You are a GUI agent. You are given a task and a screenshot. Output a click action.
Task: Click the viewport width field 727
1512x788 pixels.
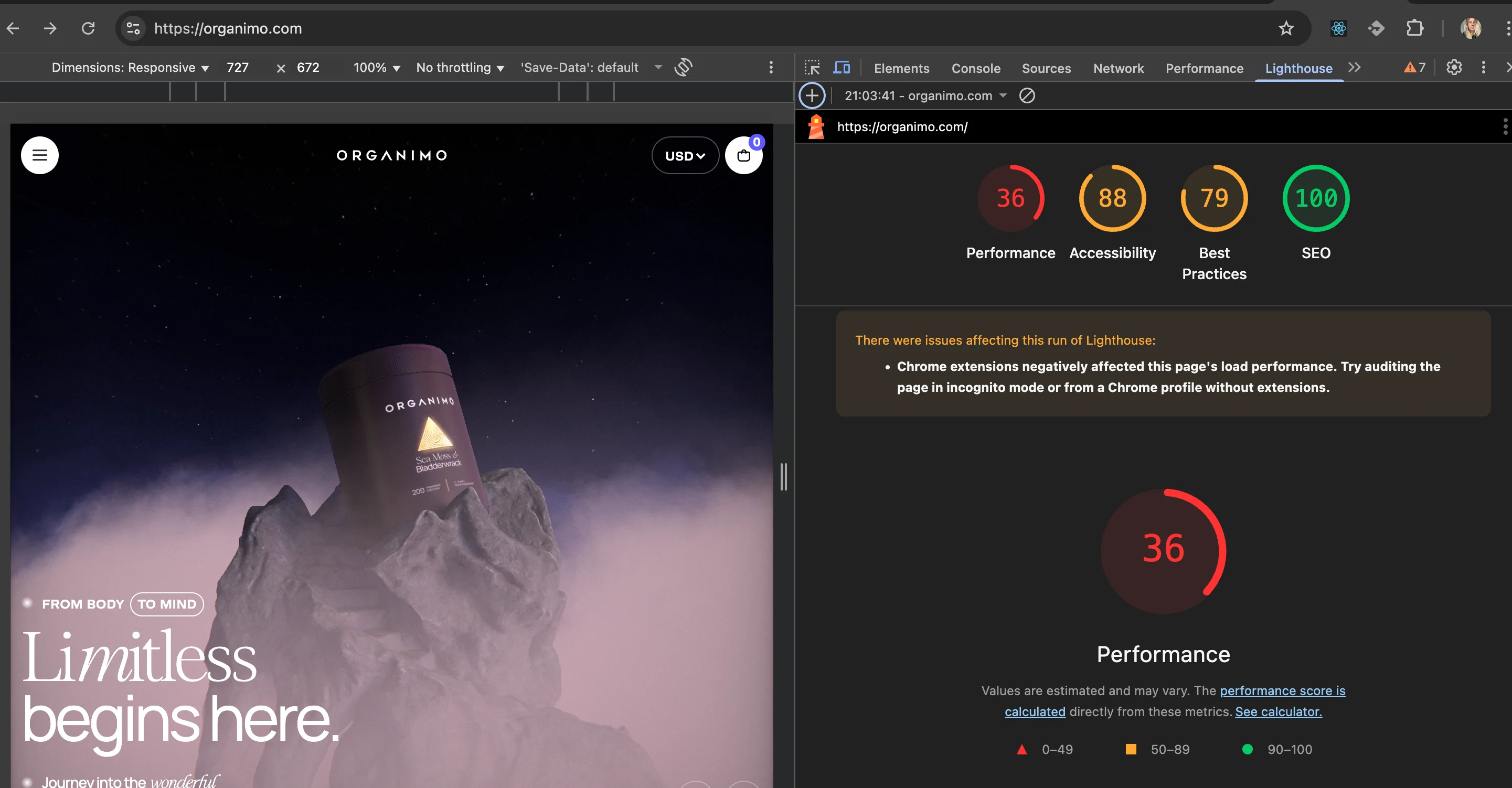click(x=238, y=68)
